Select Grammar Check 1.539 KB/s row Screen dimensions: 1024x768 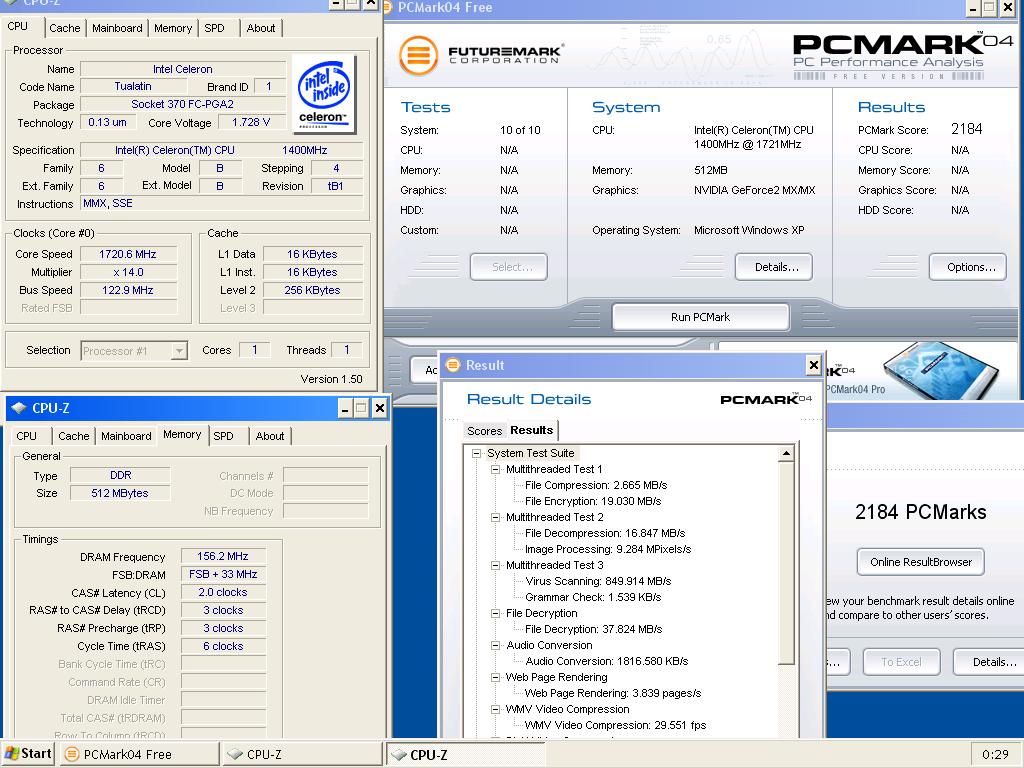593,598
